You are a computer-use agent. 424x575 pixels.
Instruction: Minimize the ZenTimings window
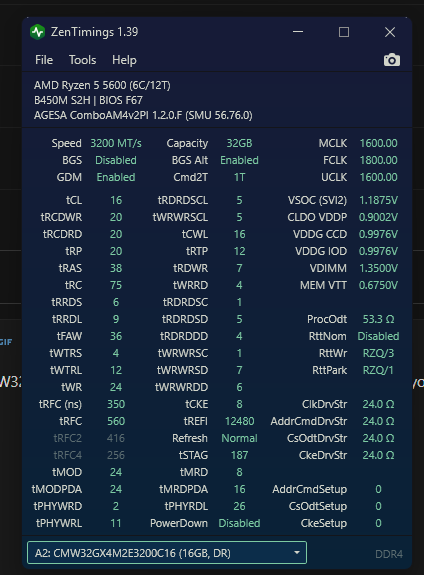pos(298,32)
